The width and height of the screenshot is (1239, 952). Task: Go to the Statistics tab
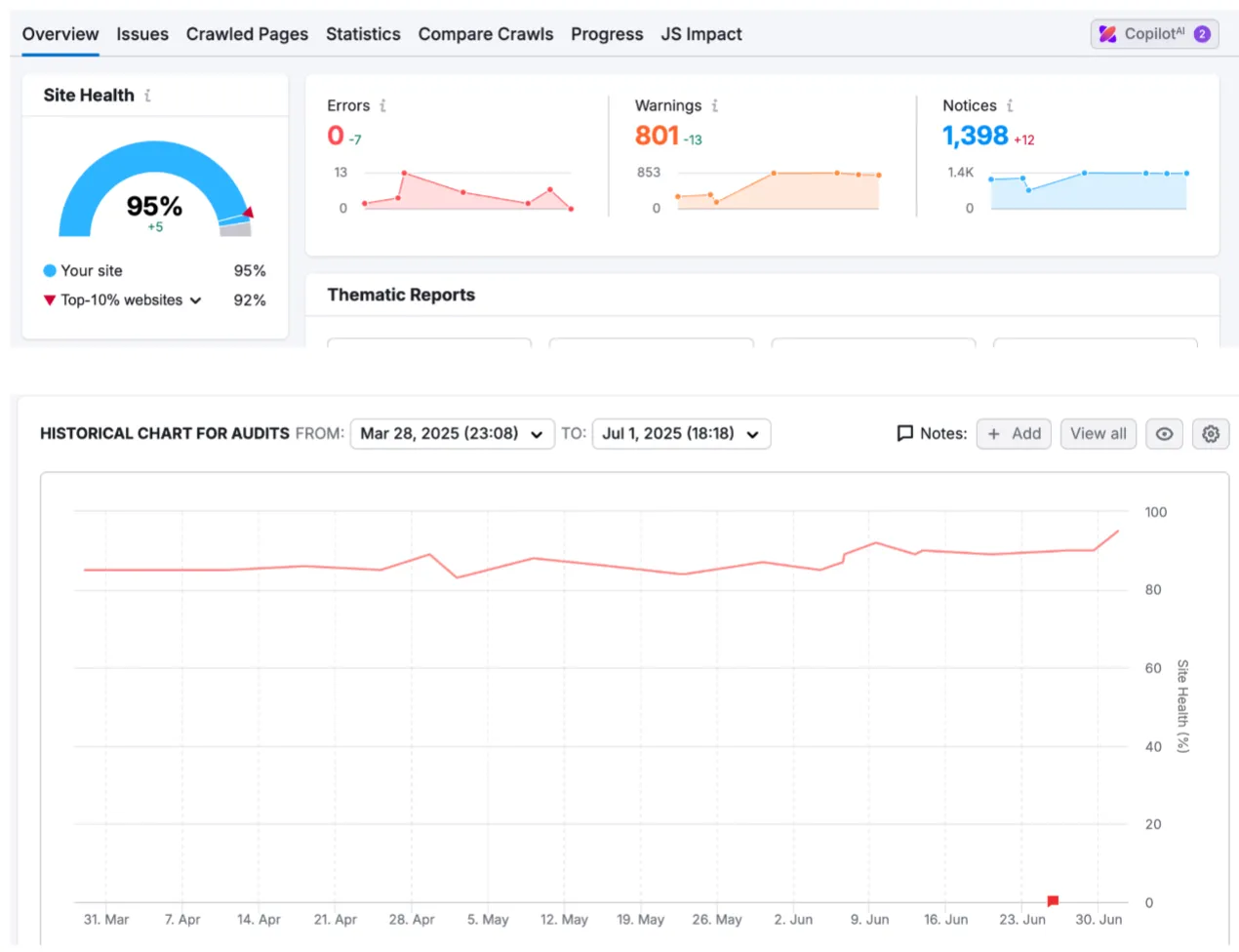click(363, 34)
